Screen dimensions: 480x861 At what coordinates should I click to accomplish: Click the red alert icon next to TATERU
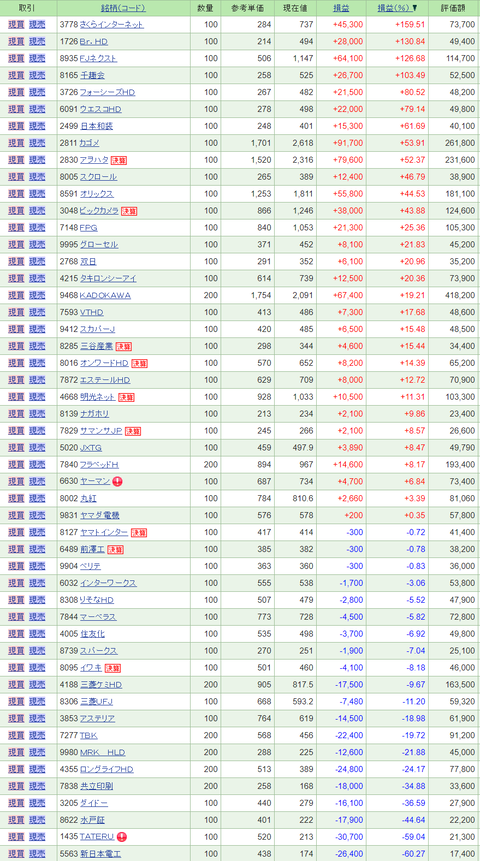pos(122,837)
